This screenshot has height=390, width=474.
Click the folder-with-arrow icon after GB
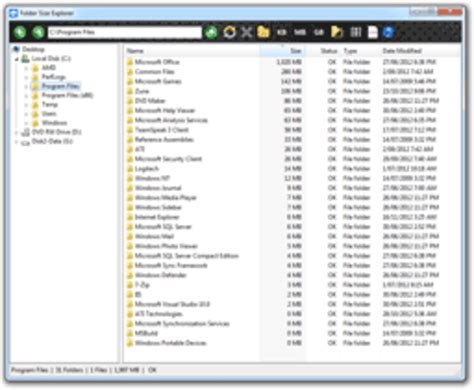337,32
